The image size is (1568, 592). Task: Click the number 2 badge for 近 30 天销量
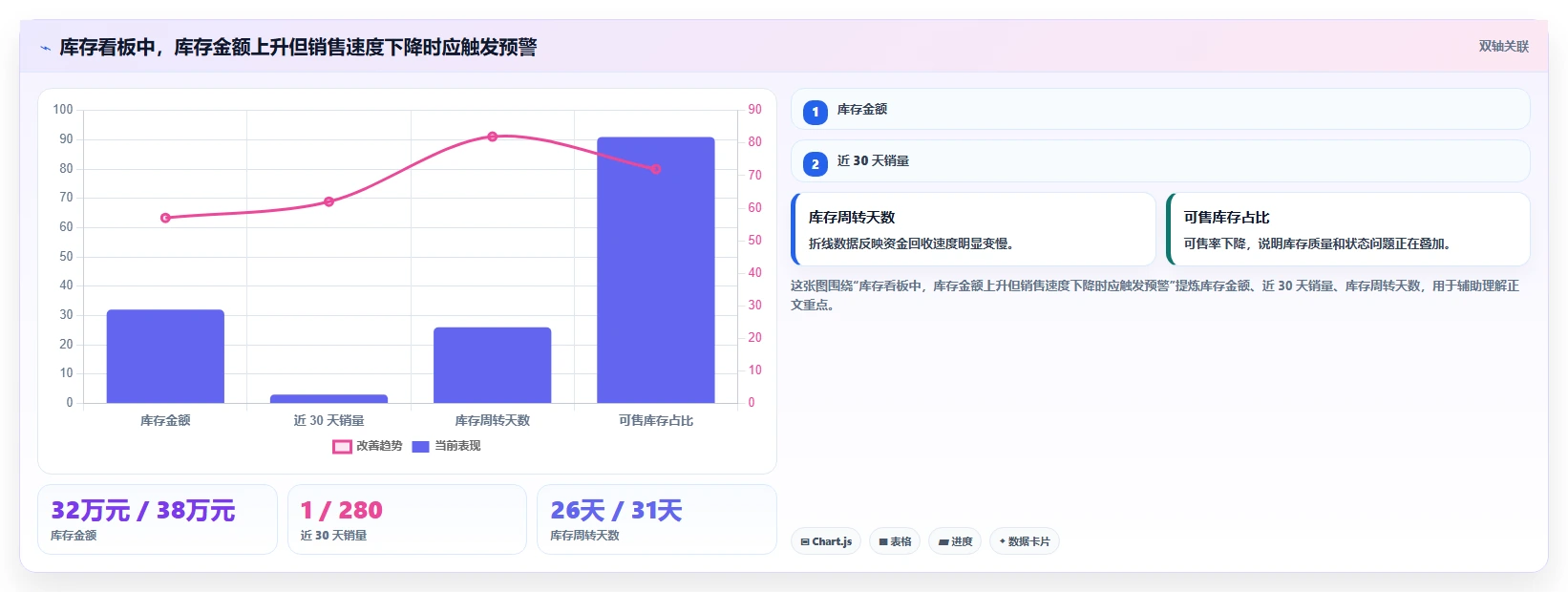815,163
